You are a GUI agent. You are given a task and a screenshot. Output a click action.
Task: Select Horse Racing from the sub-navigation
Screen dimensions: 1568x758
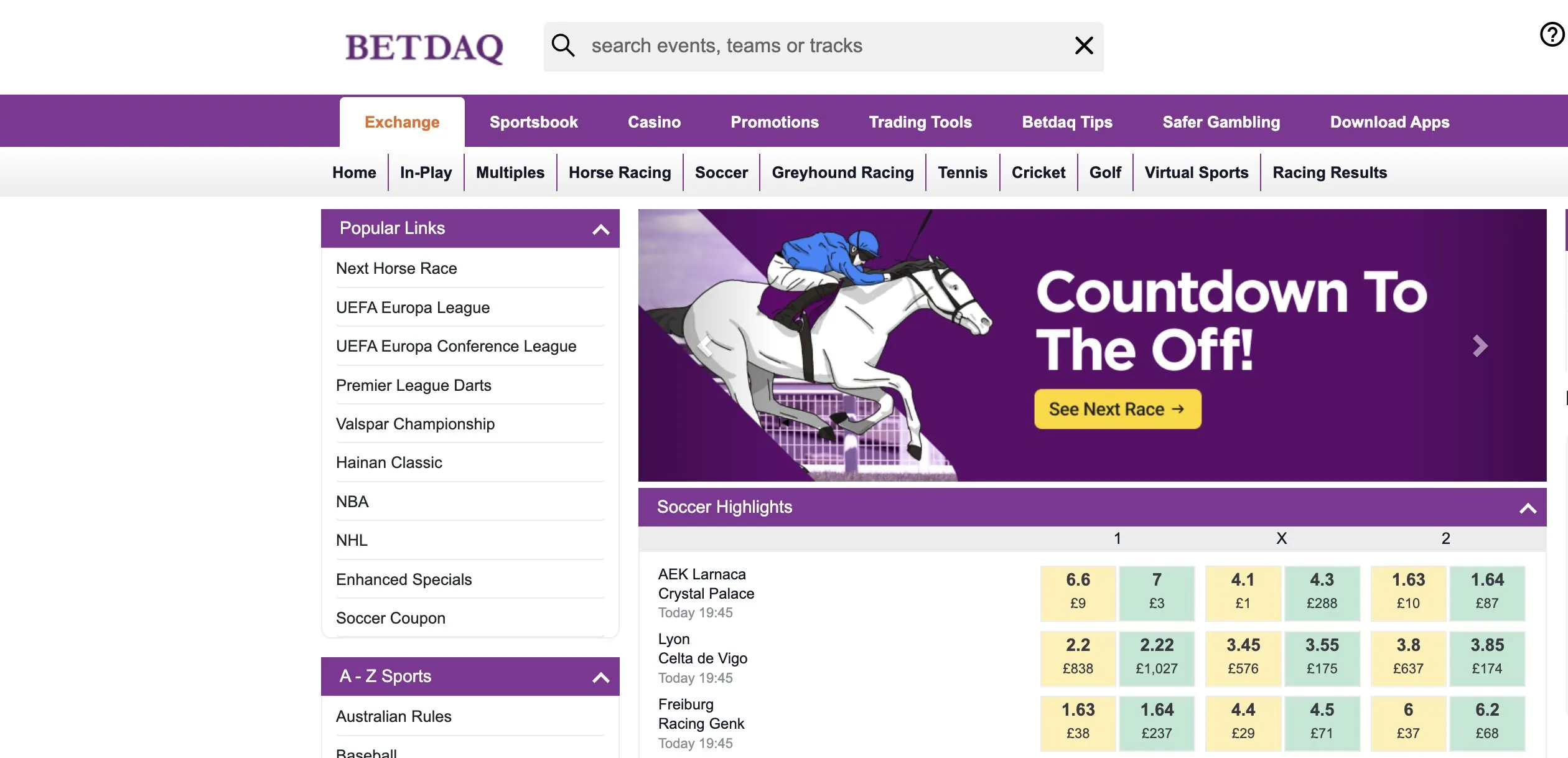619,172
